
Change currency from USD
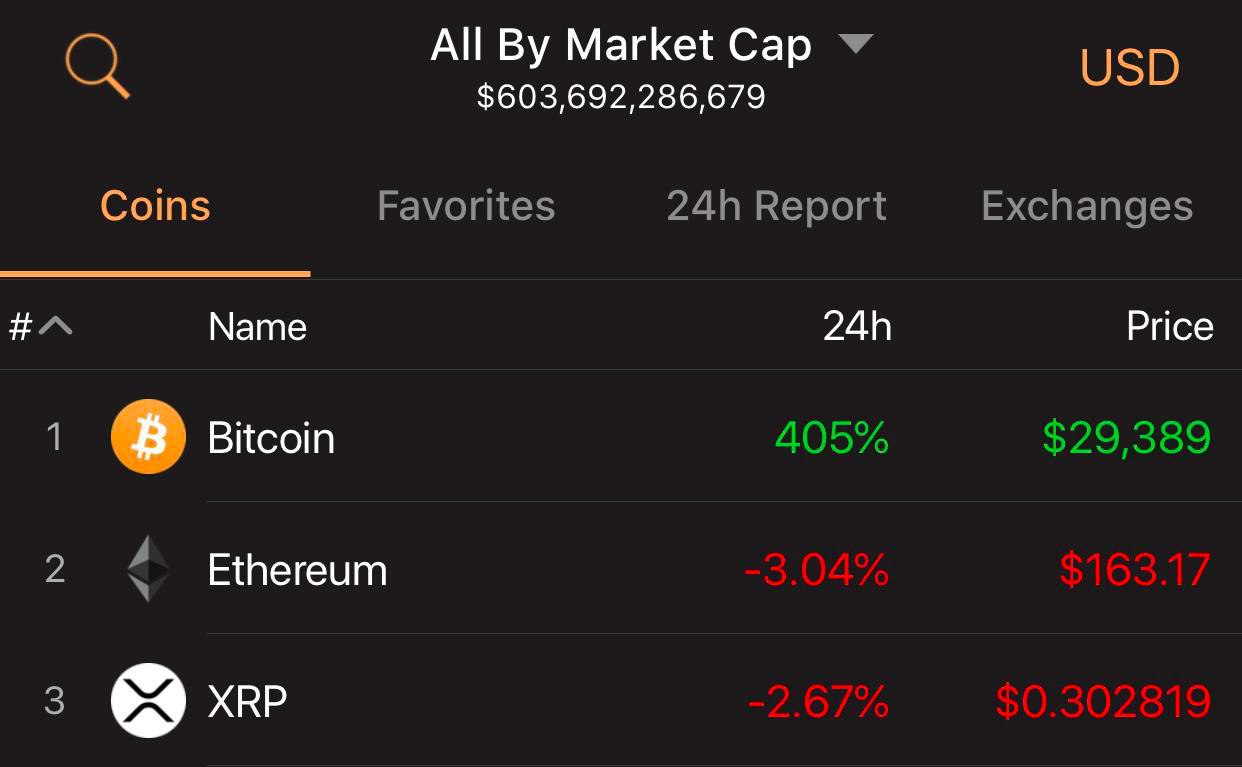click(1129, 68)
